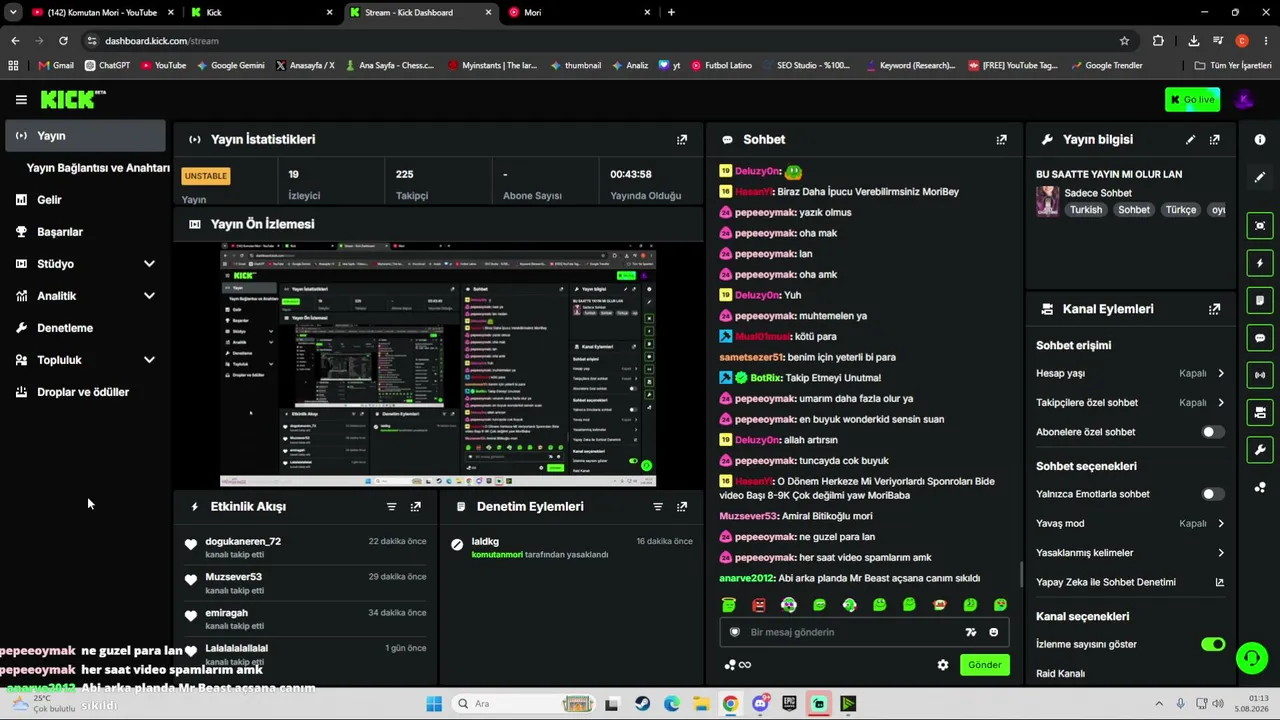Open Google Trendler bookmark
1280x720 pixels.
[x=1106, y=66]
